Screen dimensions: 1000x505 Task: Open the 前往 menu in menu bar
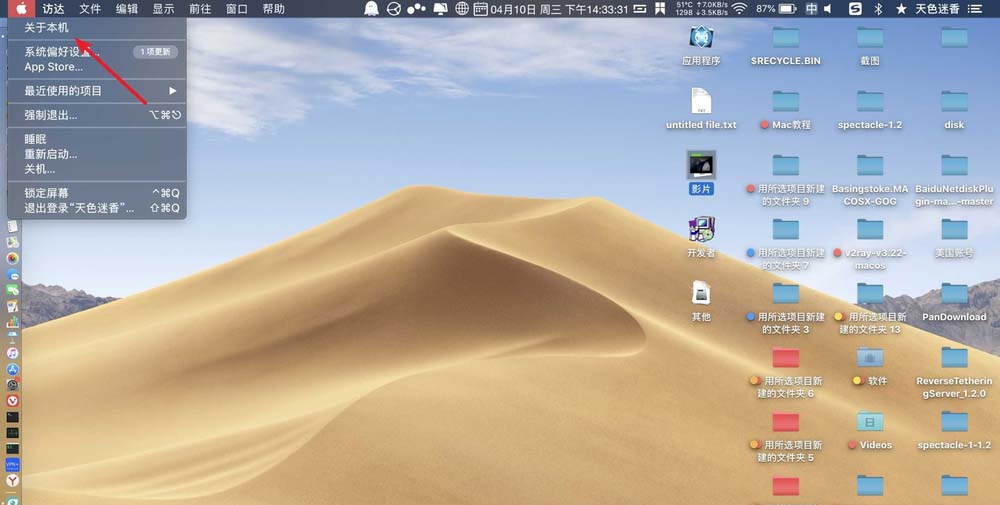point(200,9)
